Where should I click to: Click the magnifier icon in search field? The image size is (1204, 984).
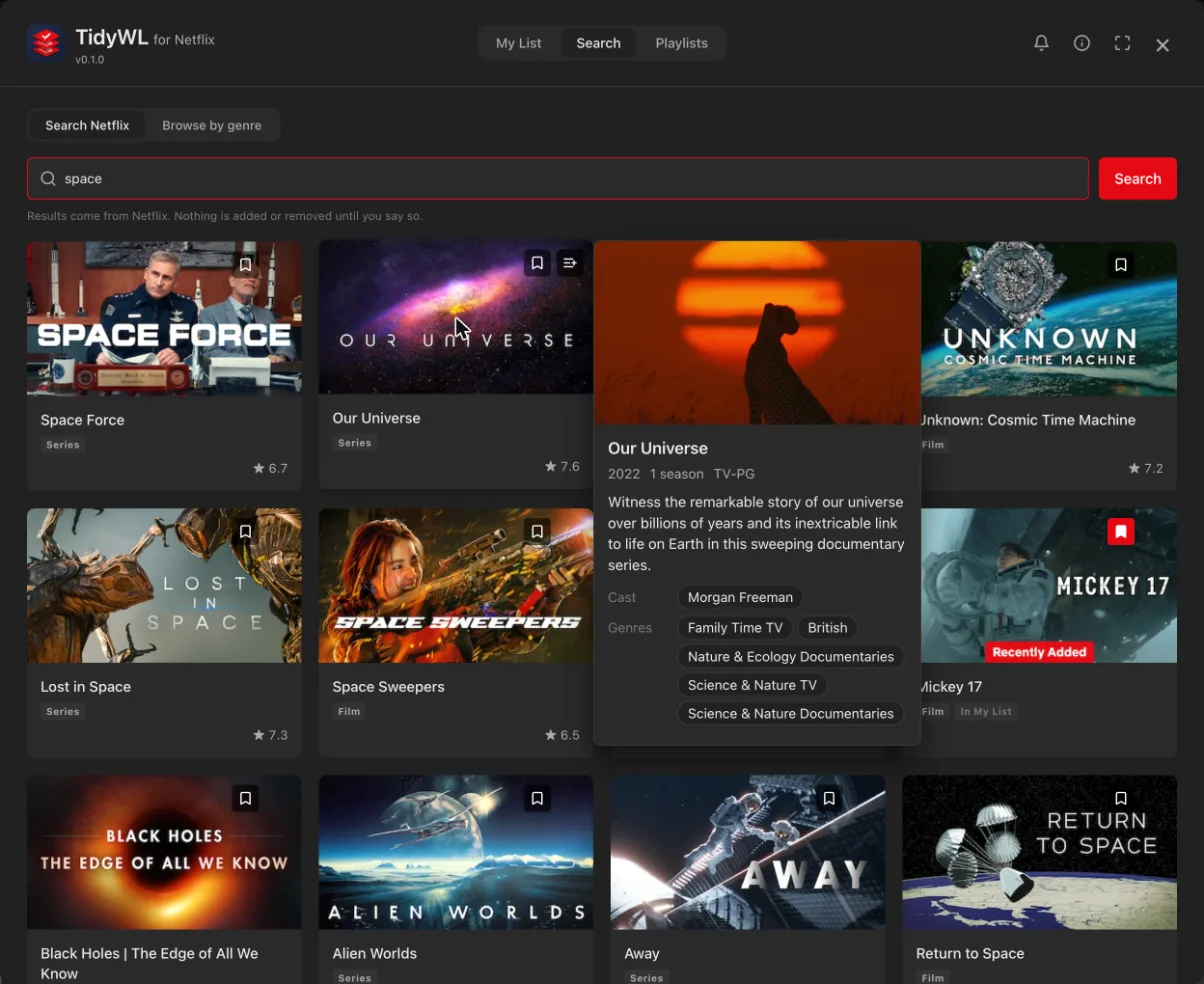tap(48, 179)
